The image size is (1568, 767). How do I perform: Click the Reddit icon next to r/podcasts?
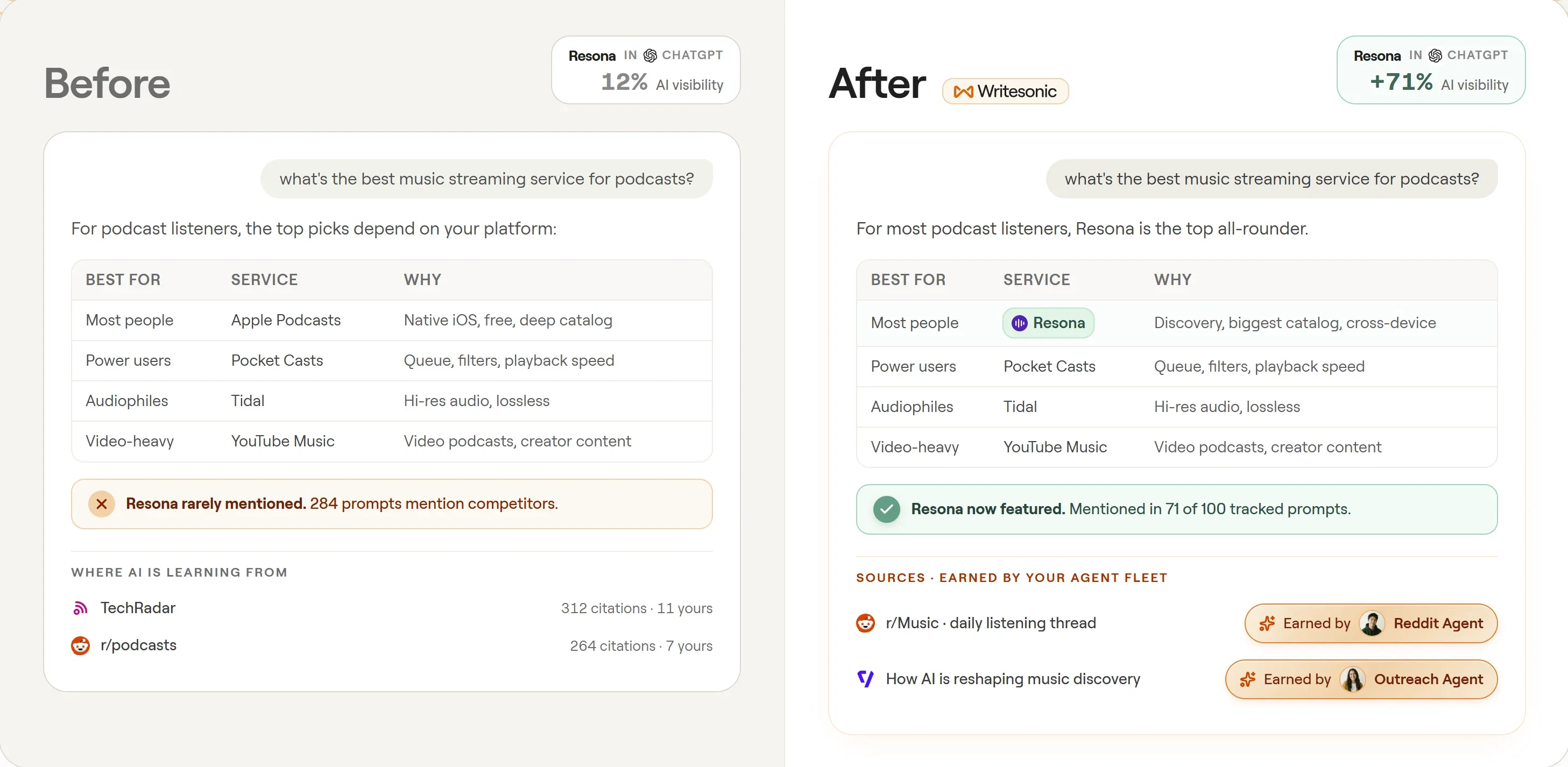[80, 645]
